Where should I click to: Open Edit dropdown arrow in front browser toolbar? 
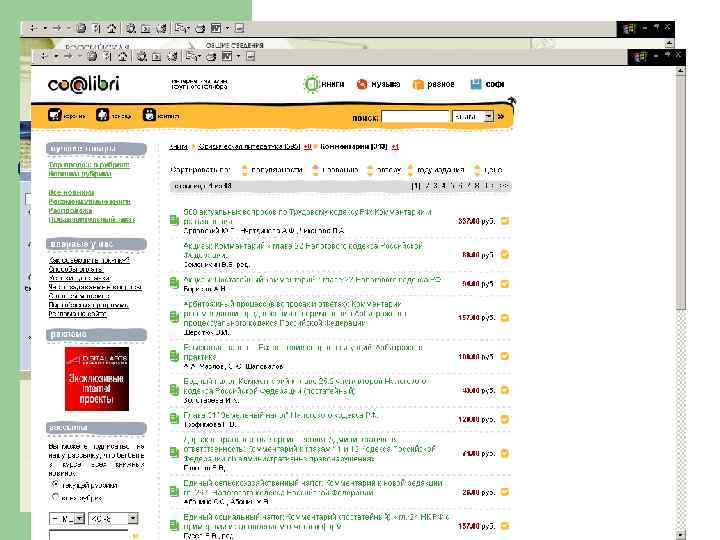pyautogui.click(x=238, y=56)
